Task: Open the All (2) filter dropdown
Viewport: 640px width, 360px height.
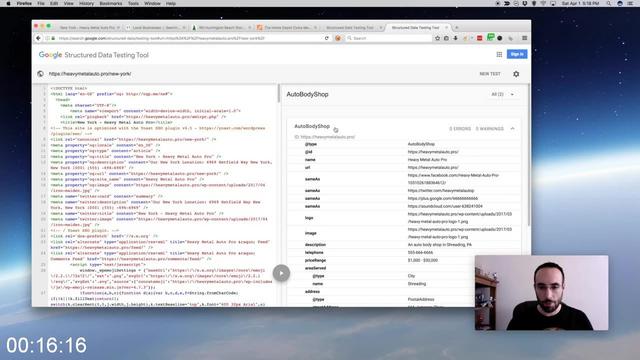Action: pos(502,94)
